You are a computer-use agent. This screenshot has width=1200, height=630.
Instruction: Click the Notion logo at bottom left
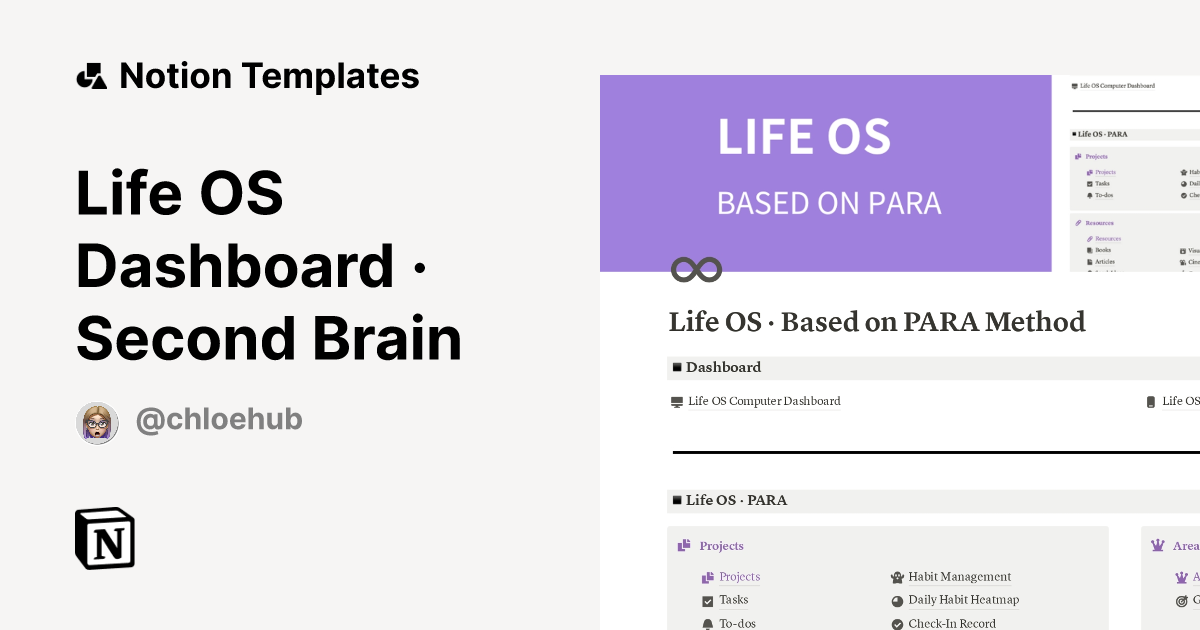click(104, 538)
